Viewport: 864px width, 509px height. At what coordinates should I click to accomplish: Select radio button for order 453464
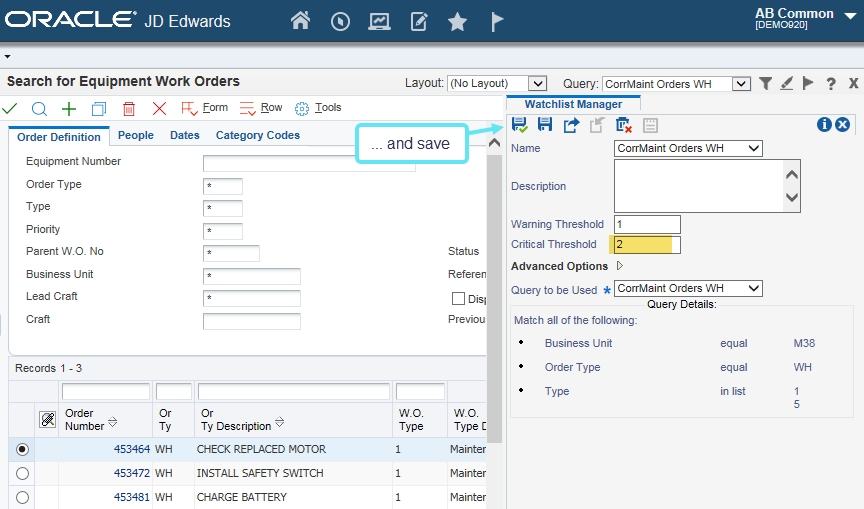pyautogui.click(x=22, y=450)
